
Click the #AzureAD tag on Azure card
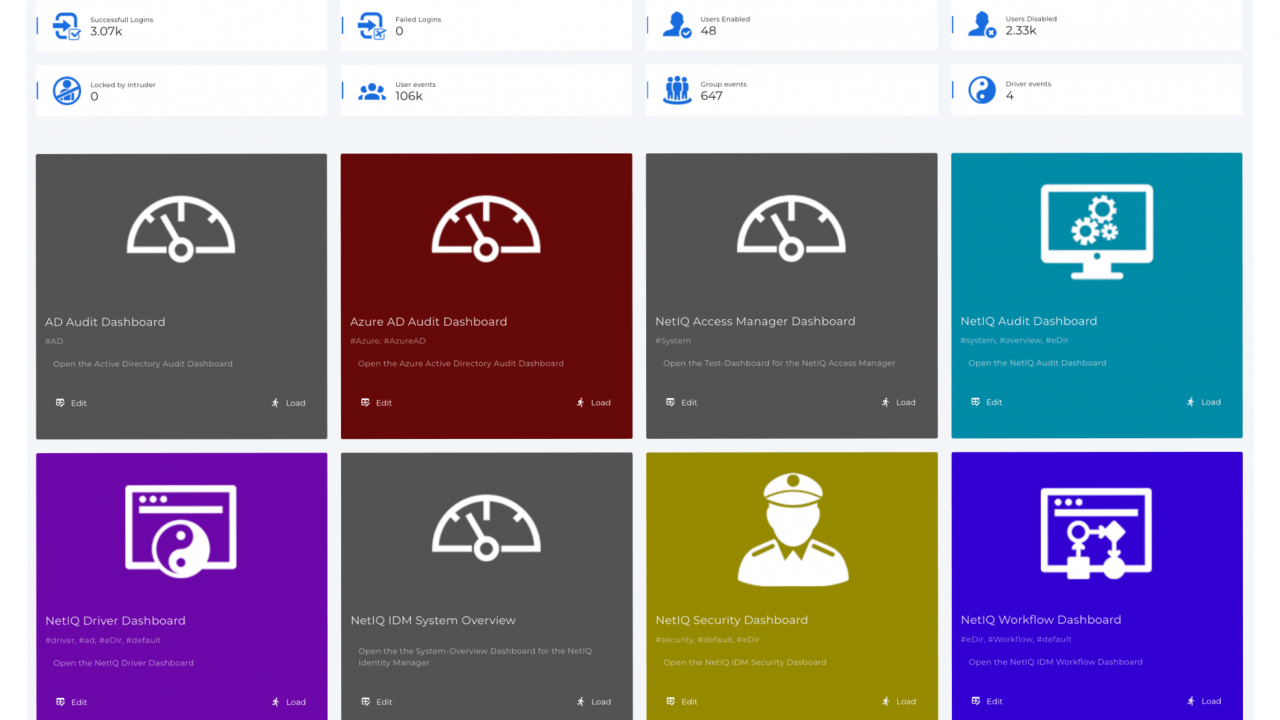pos(404,341)
